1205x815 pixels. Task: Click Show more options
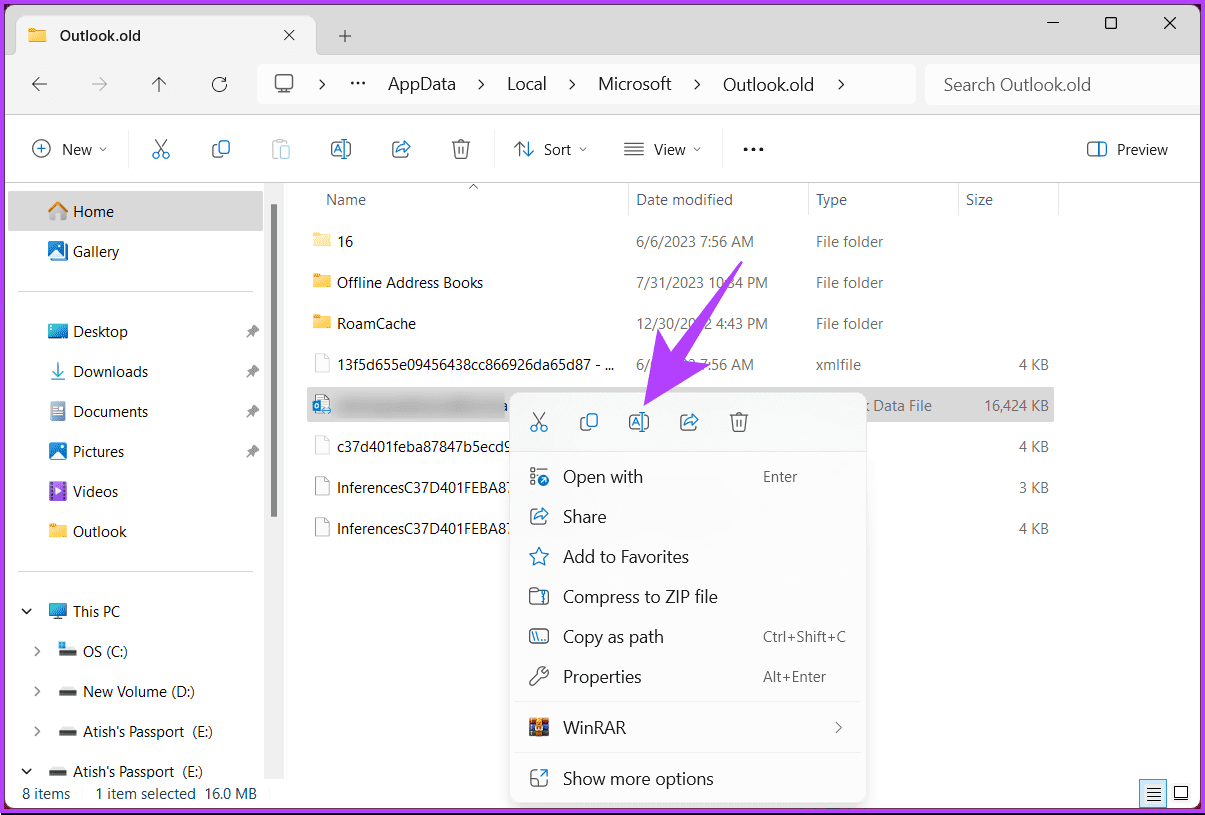click(x=637, y=778)
